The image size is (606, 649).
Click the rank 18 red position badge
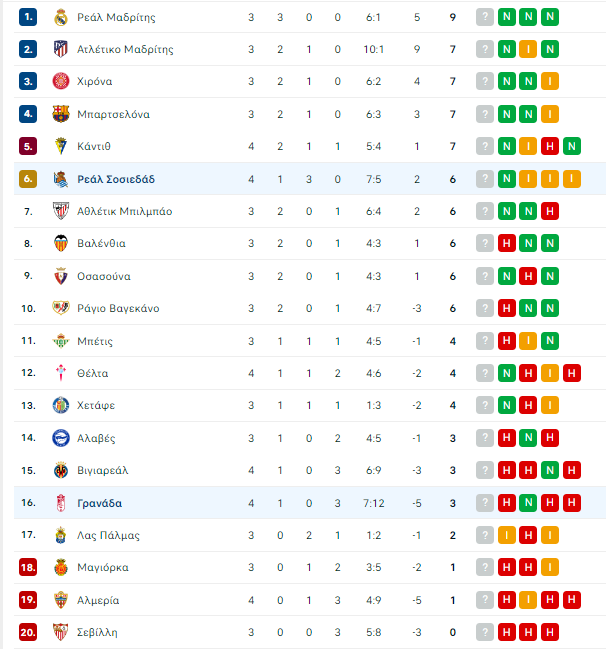click(28, 567)
